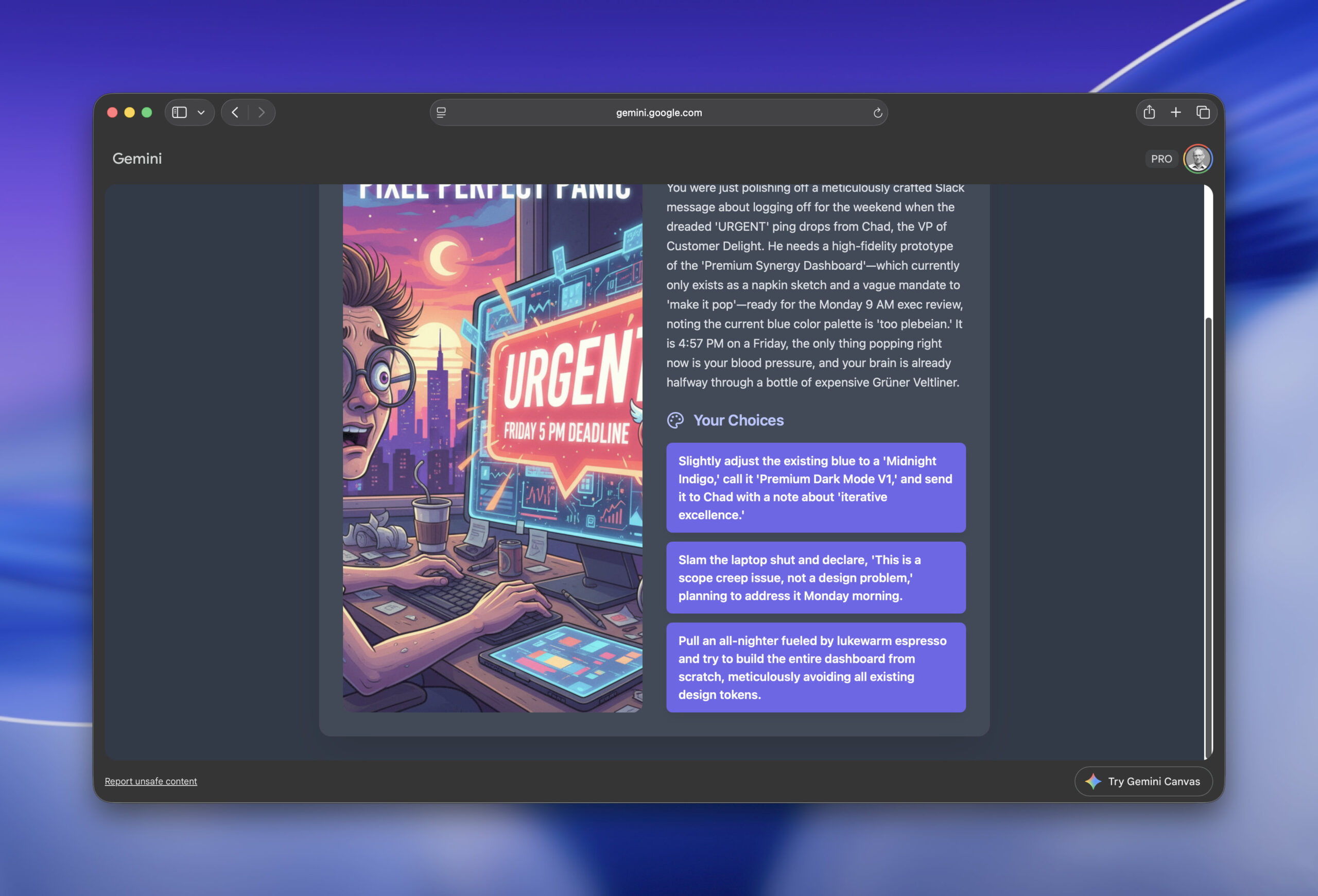Click the Try Gemini Canvas button
This screenshot has width=1318, height=896.
1143,781
